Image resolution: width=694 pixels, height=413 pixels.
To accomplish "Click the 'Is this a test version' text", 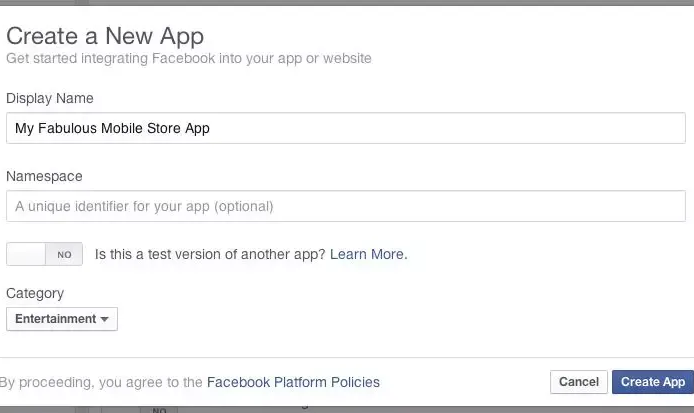I will point(210,255).
